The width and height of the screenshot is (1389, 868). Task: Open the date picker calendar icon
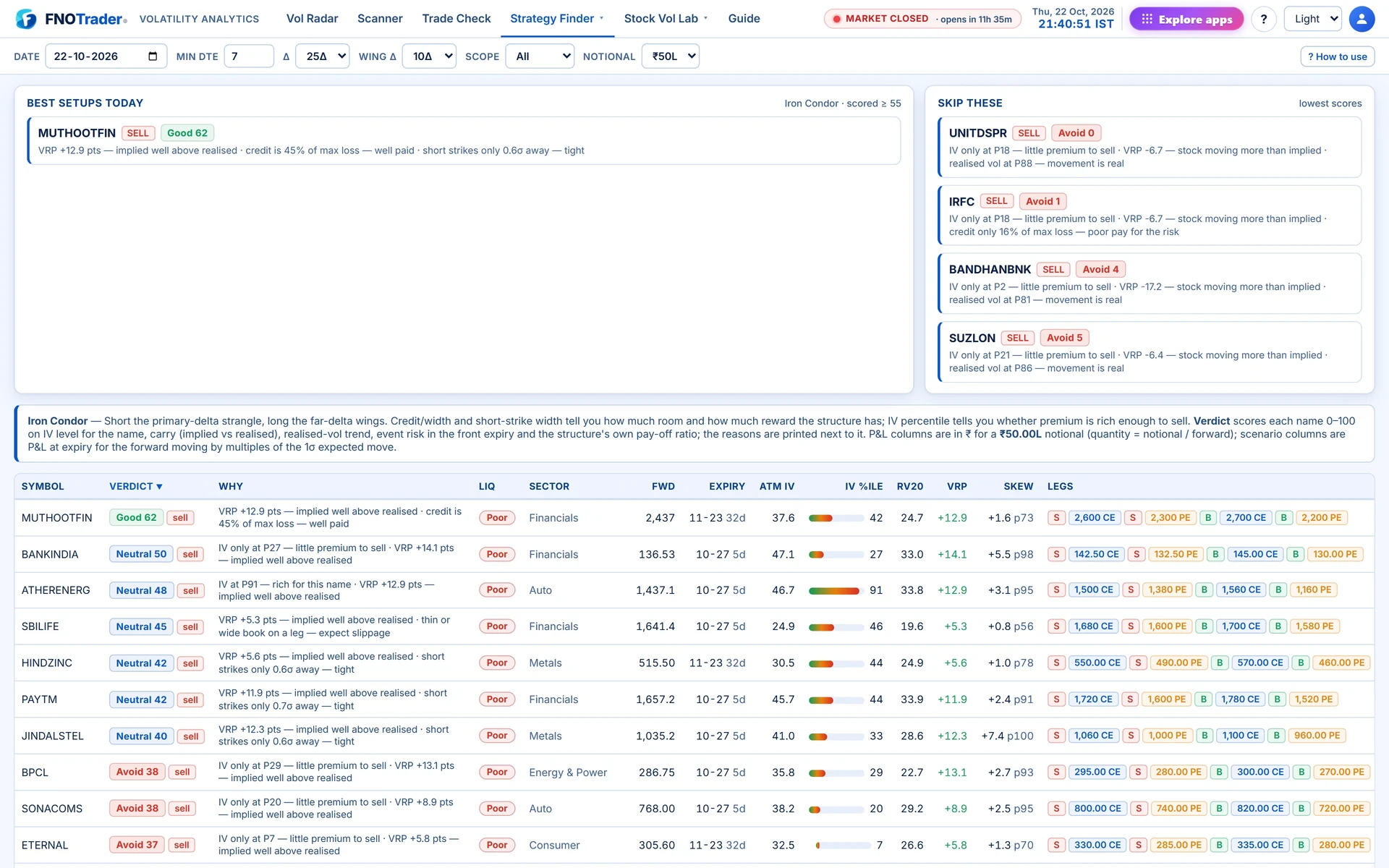(x=153, y=56)
